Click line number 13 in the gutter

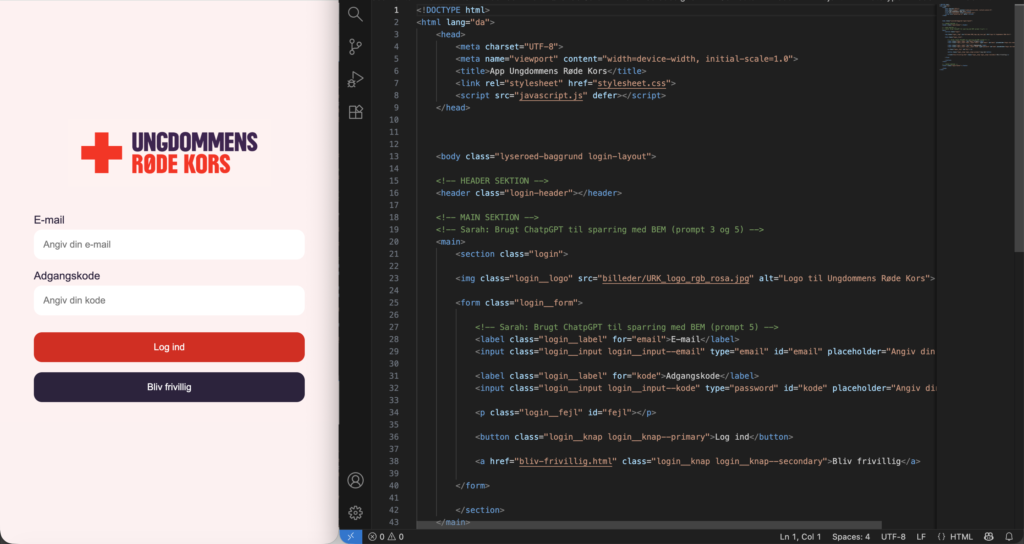click(x=394, y=156)
